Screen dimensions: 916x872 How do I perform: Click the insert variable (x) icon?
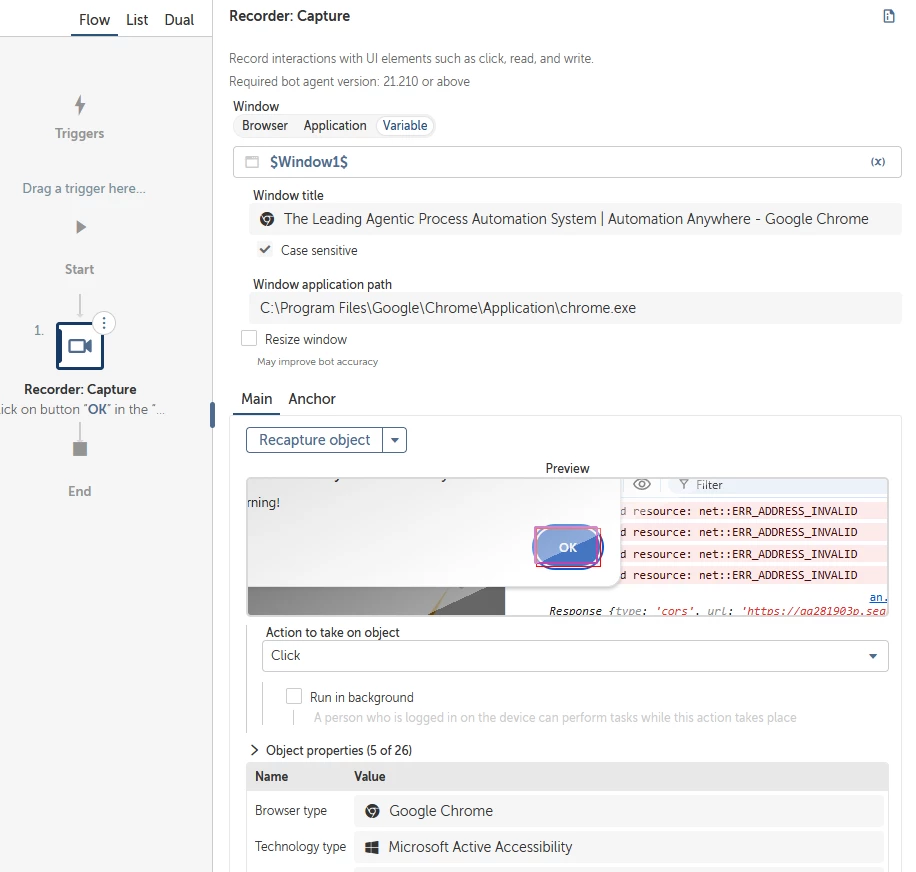877,162
